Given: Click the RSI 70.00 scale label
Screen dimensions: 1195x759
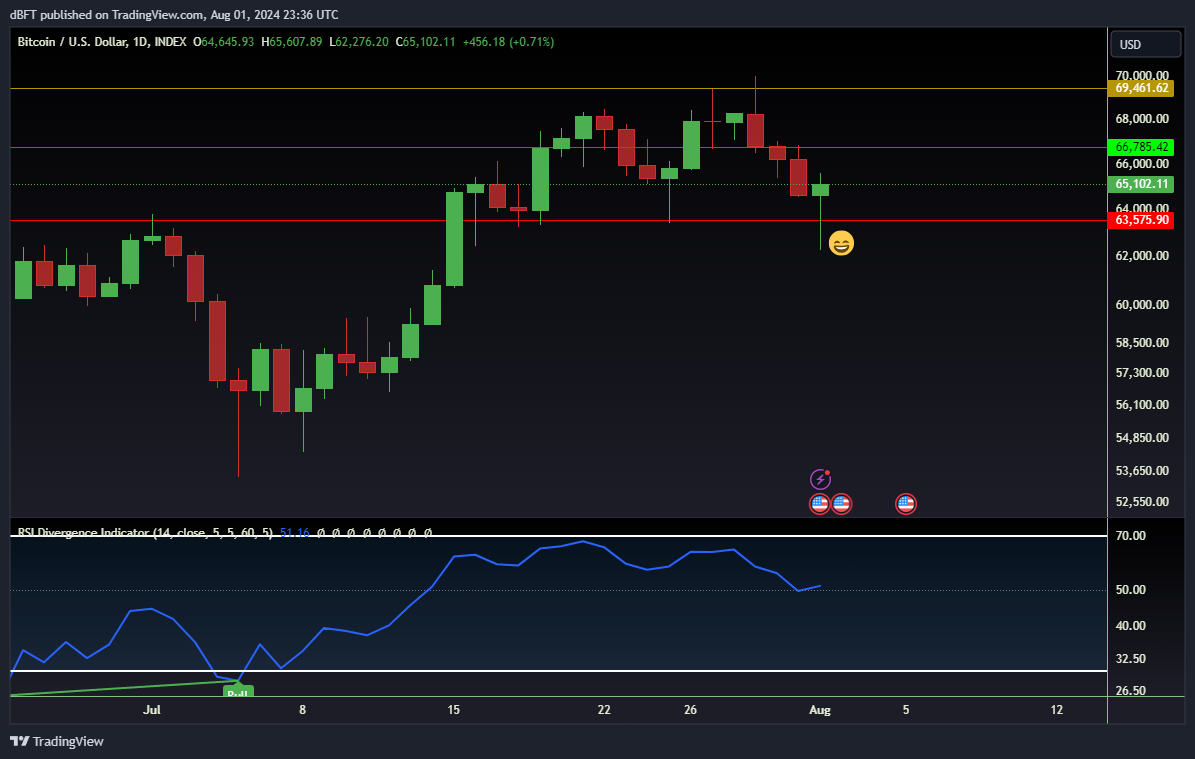Looking at the screenshot, I should 1130,536.
